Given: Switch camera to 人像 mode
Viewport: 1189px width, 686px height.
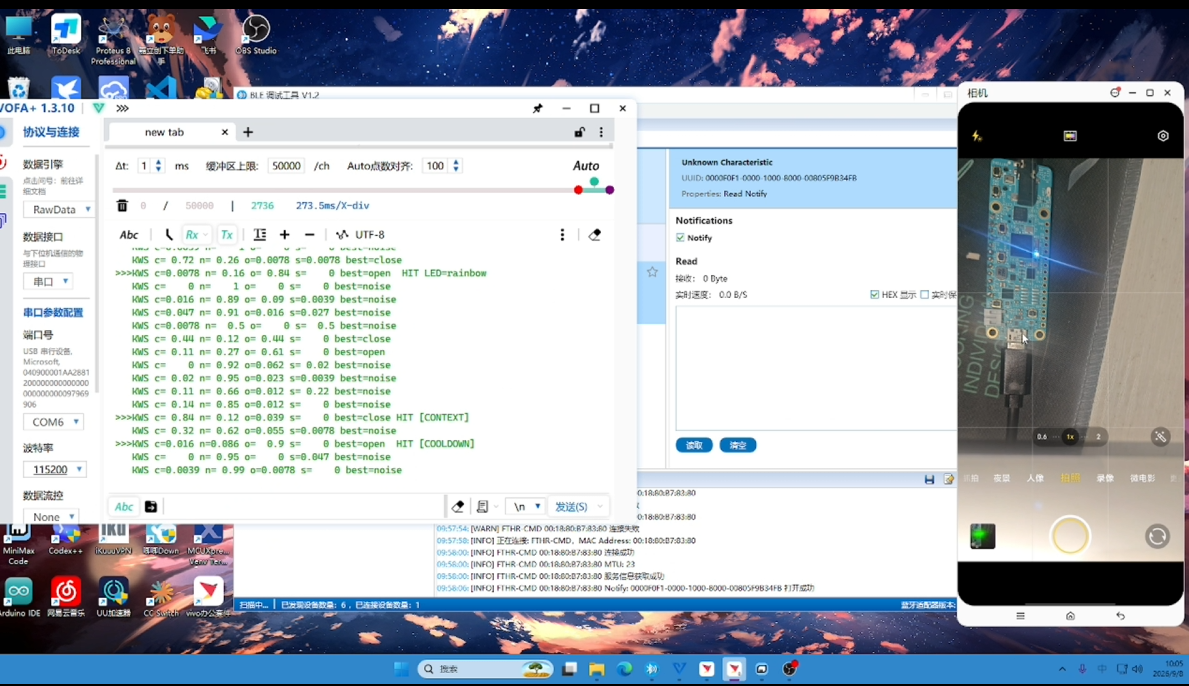Looking at the screenshot, I should (1035, 478).
